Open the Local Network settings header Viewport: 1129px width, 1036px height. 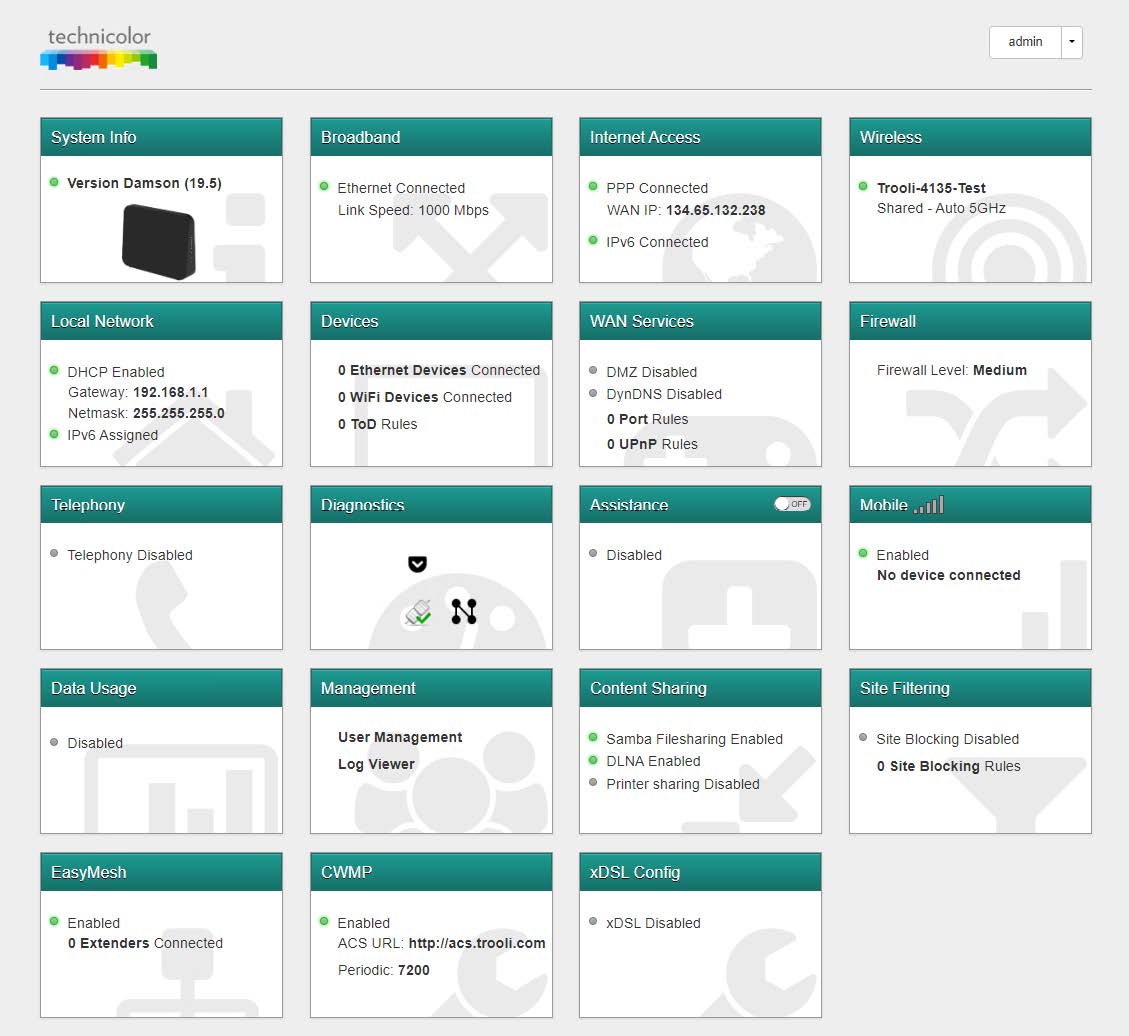pos(102,321)
